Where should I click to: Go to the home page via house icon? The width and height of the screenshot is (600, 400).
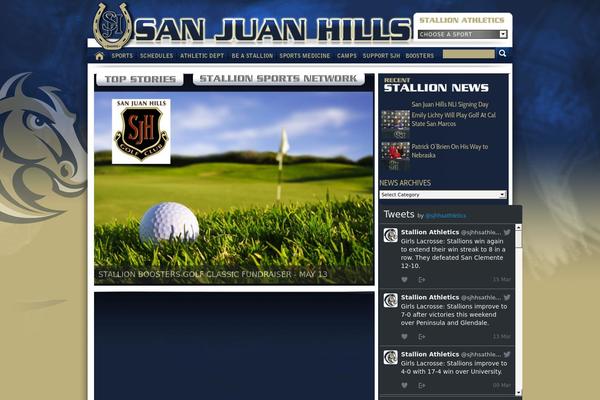click(99, 56)
